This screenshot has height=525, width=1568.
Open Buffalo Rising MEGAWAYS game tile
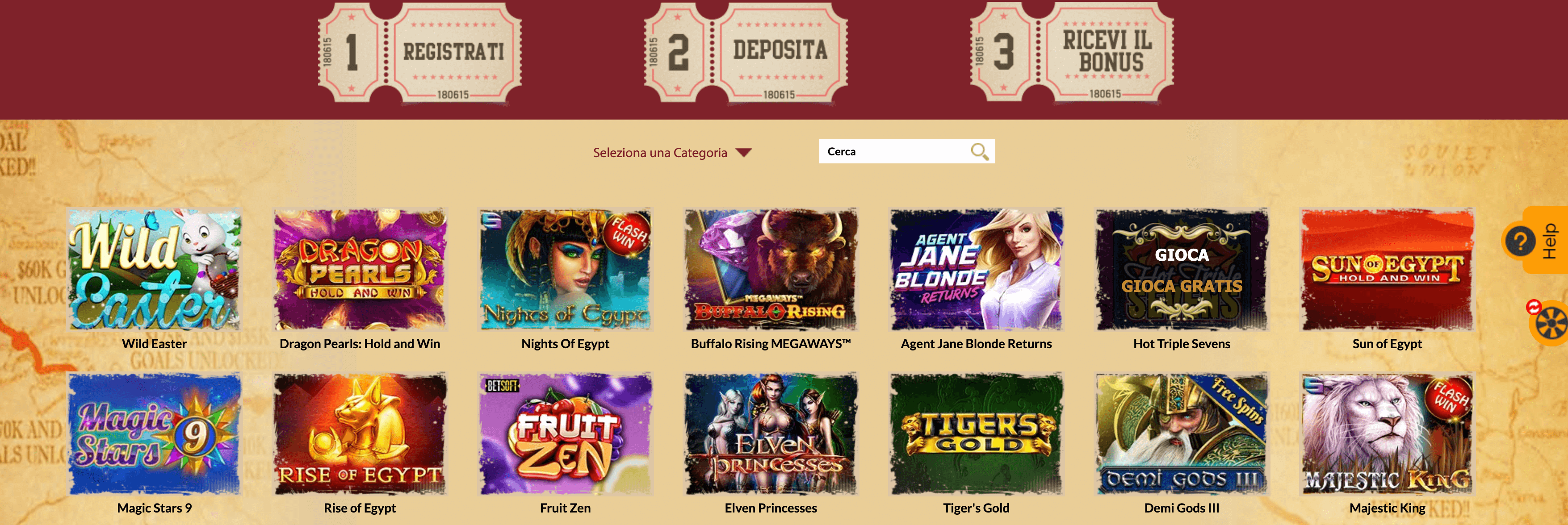coord(771,270)
